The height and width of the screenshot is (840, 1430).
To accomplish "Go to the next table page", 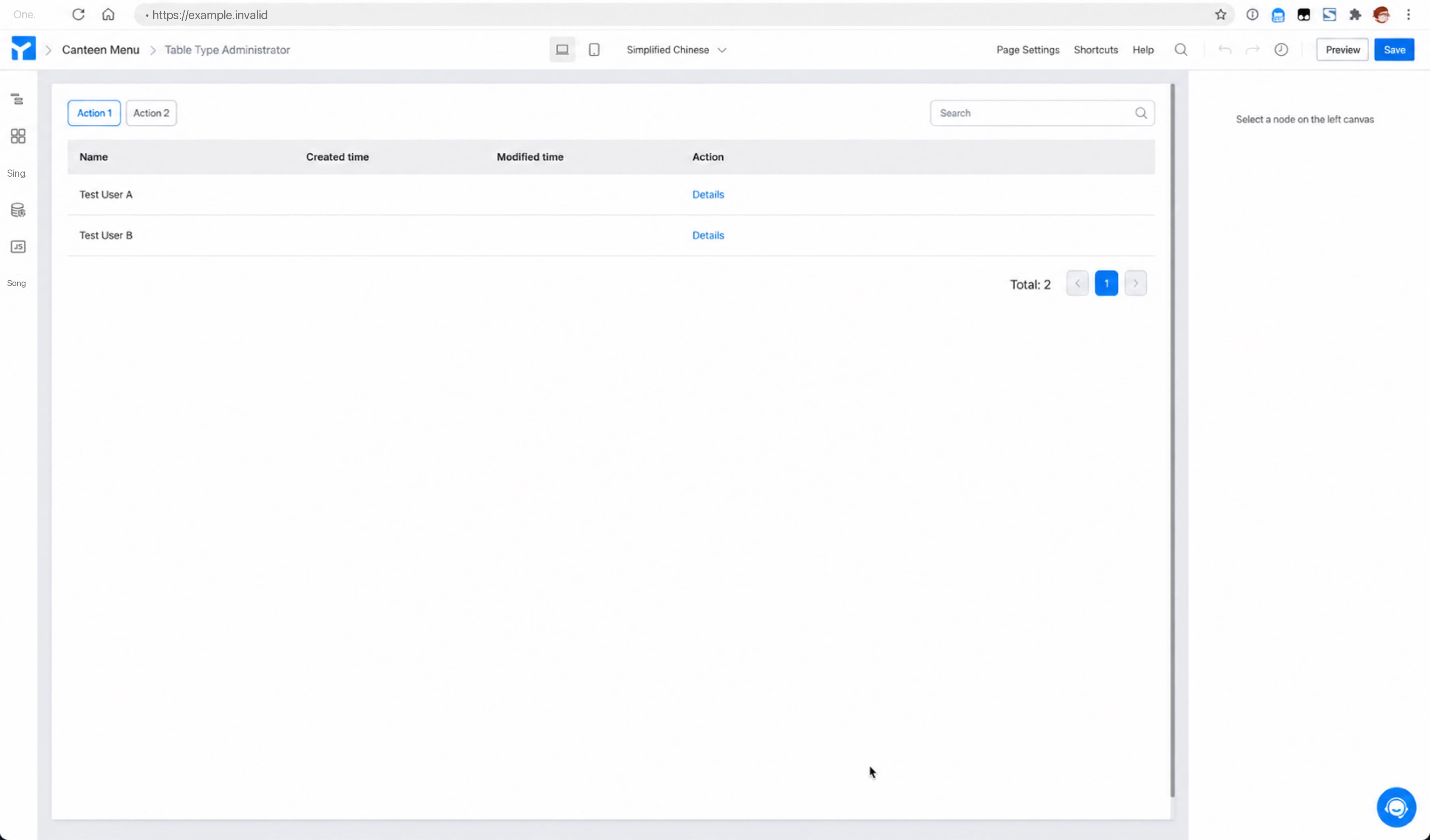I will point(1135,283).
